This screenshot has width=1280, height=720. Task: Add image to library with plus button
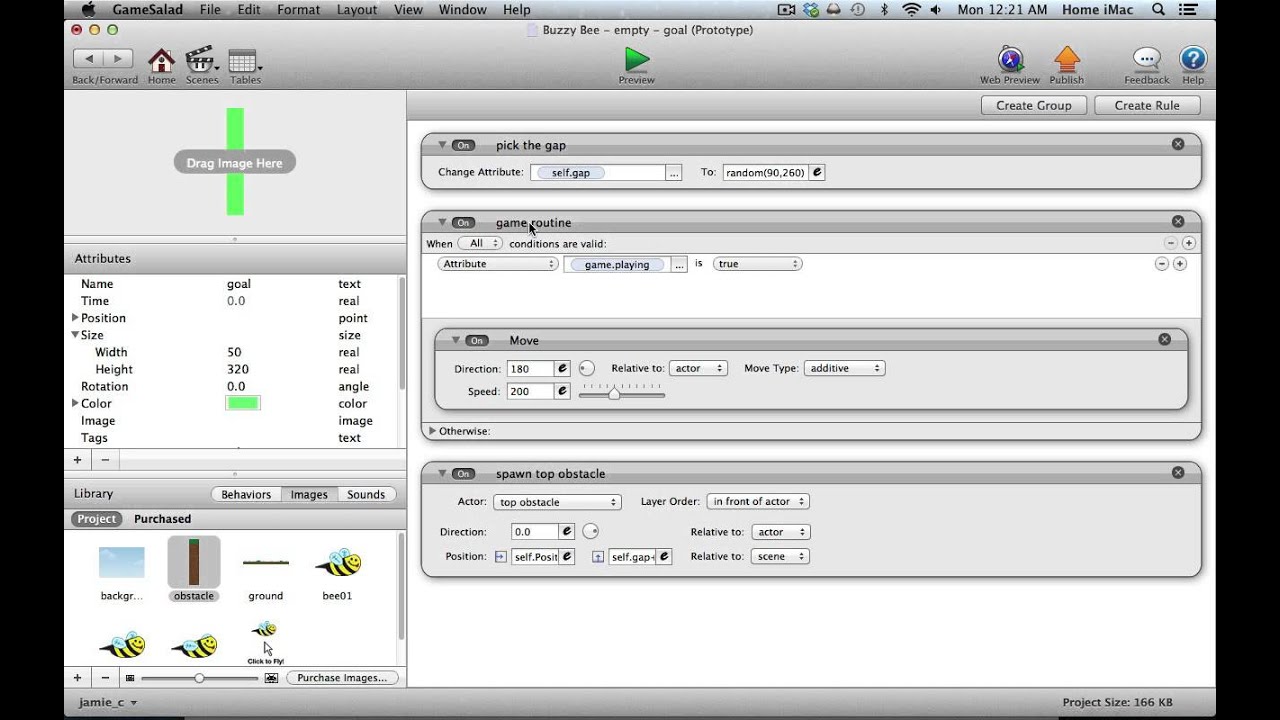[x=77, y=677]
